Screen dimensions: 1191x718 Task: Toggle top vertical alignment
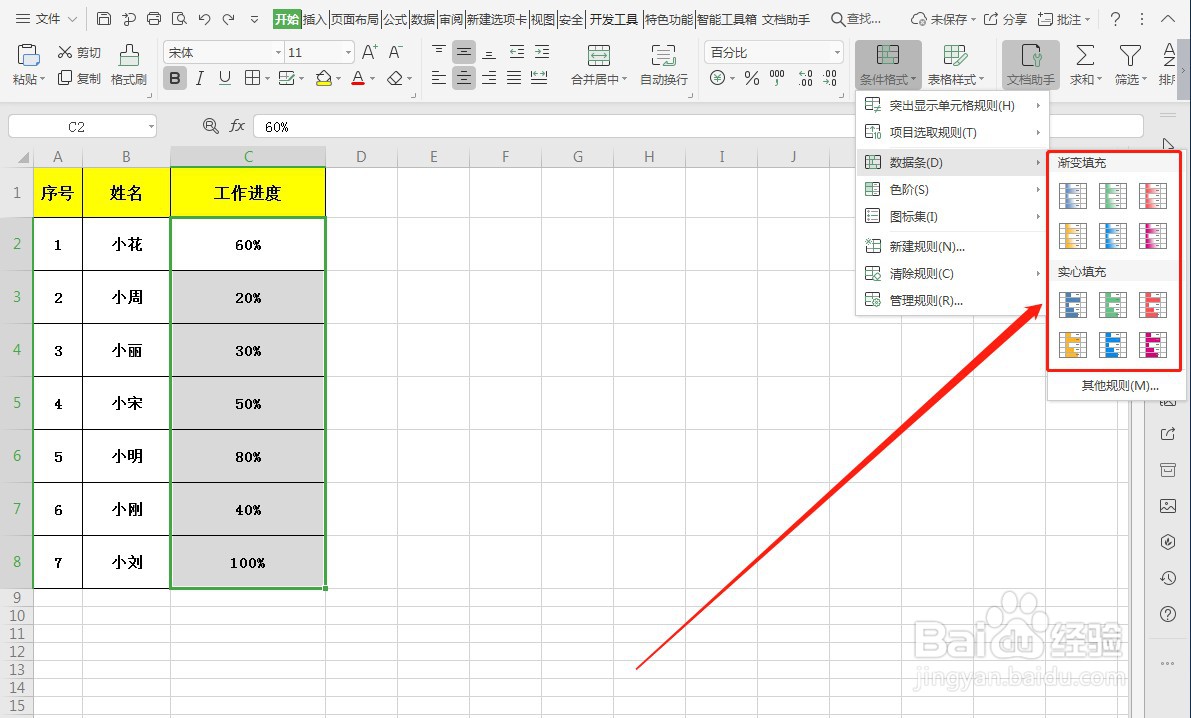[x=439, y=52]
